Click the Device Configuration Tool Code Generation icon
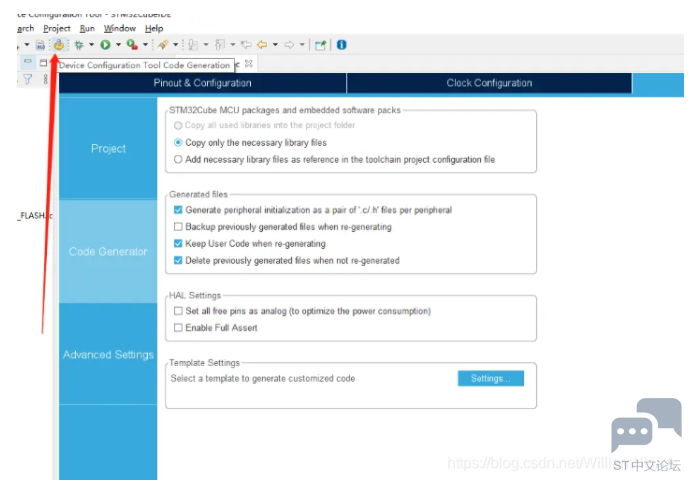The width and height of the screenshot is (690, 481). point(59,44)
